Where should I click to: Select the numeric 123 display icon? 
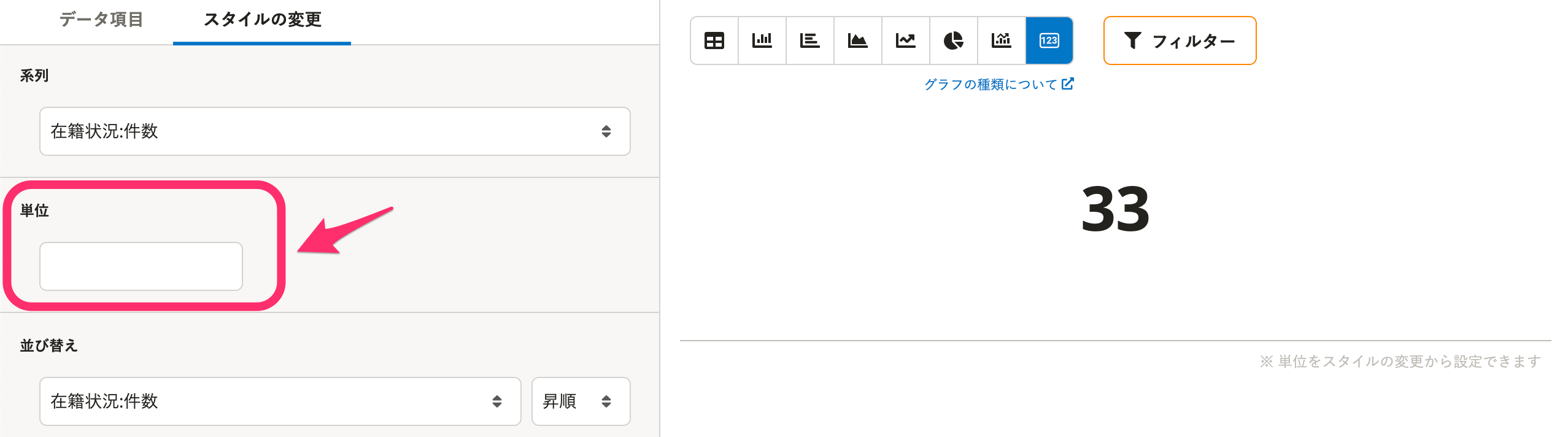coord(1049,41)
